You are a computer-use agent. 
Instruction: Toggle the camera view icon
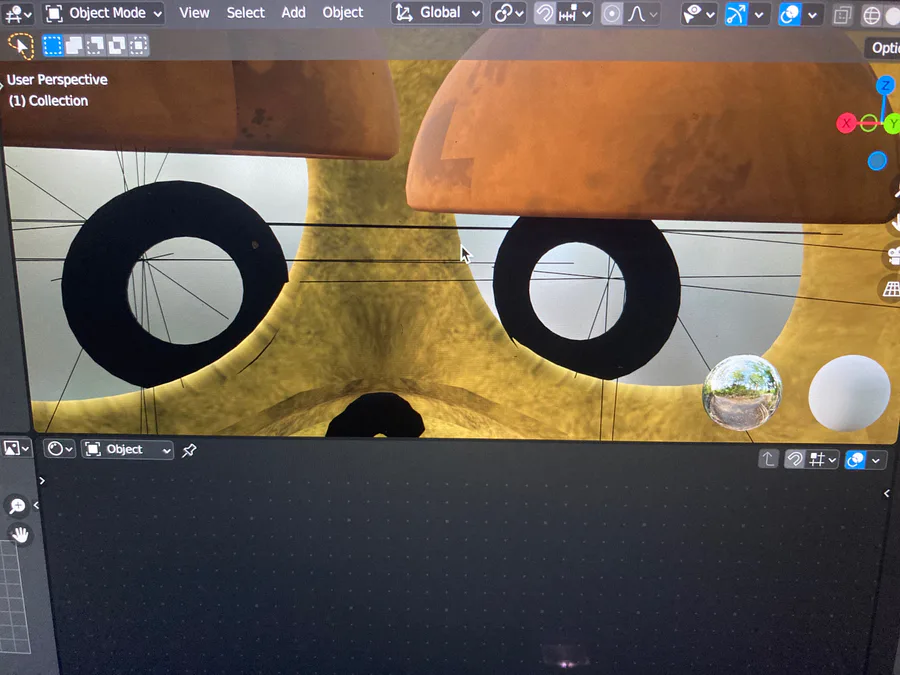pos(893,255)
